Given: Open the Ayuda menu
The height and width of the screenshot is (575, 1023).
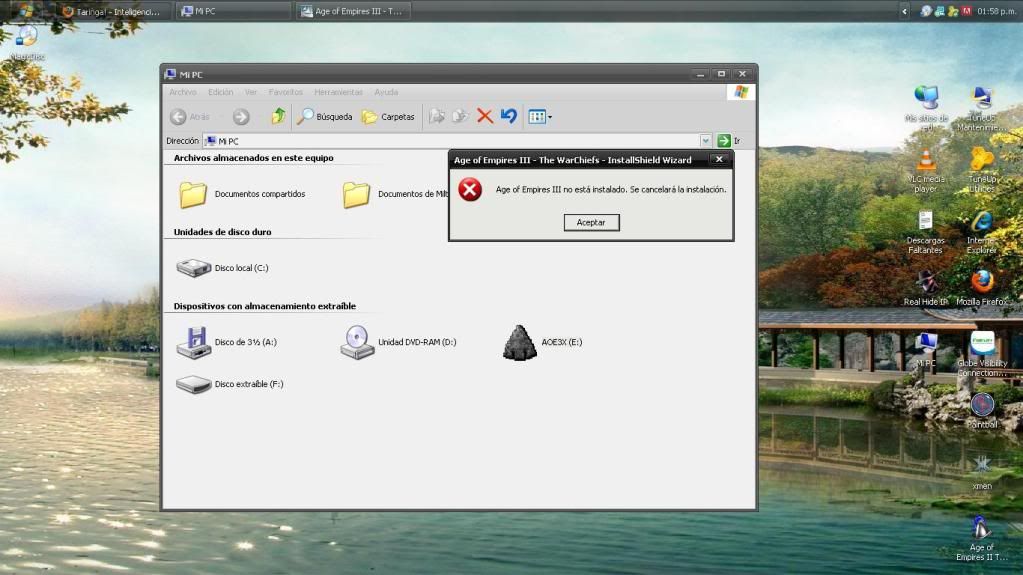Looking at the screenshot, I should 386,92.
